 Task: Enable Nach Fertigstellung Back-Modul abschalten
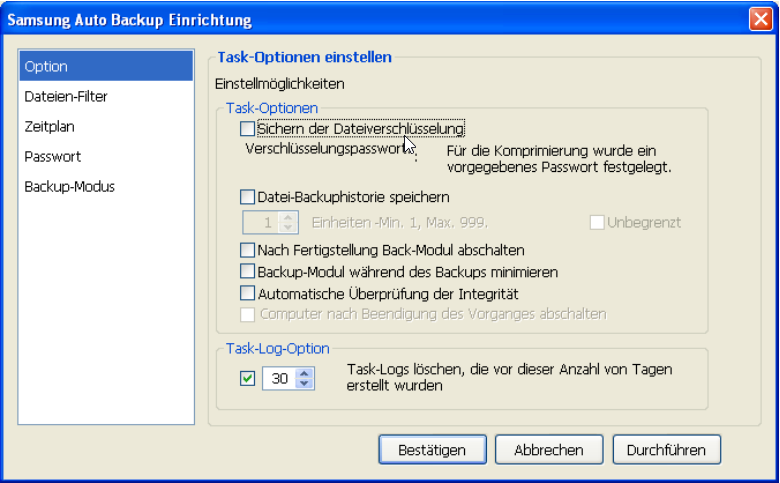tap(247, 250)
